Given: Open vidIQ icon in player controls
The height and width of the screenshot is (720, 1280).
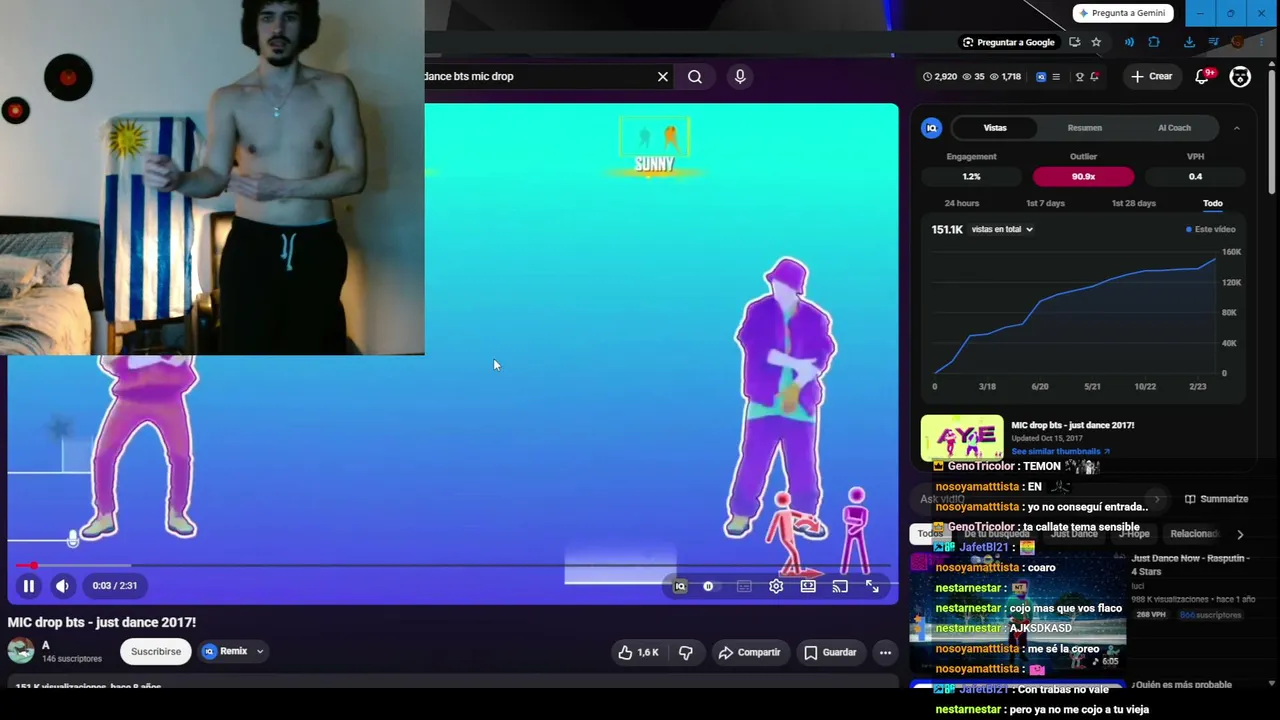Looking at the screenshot, I should pos(680,587).
